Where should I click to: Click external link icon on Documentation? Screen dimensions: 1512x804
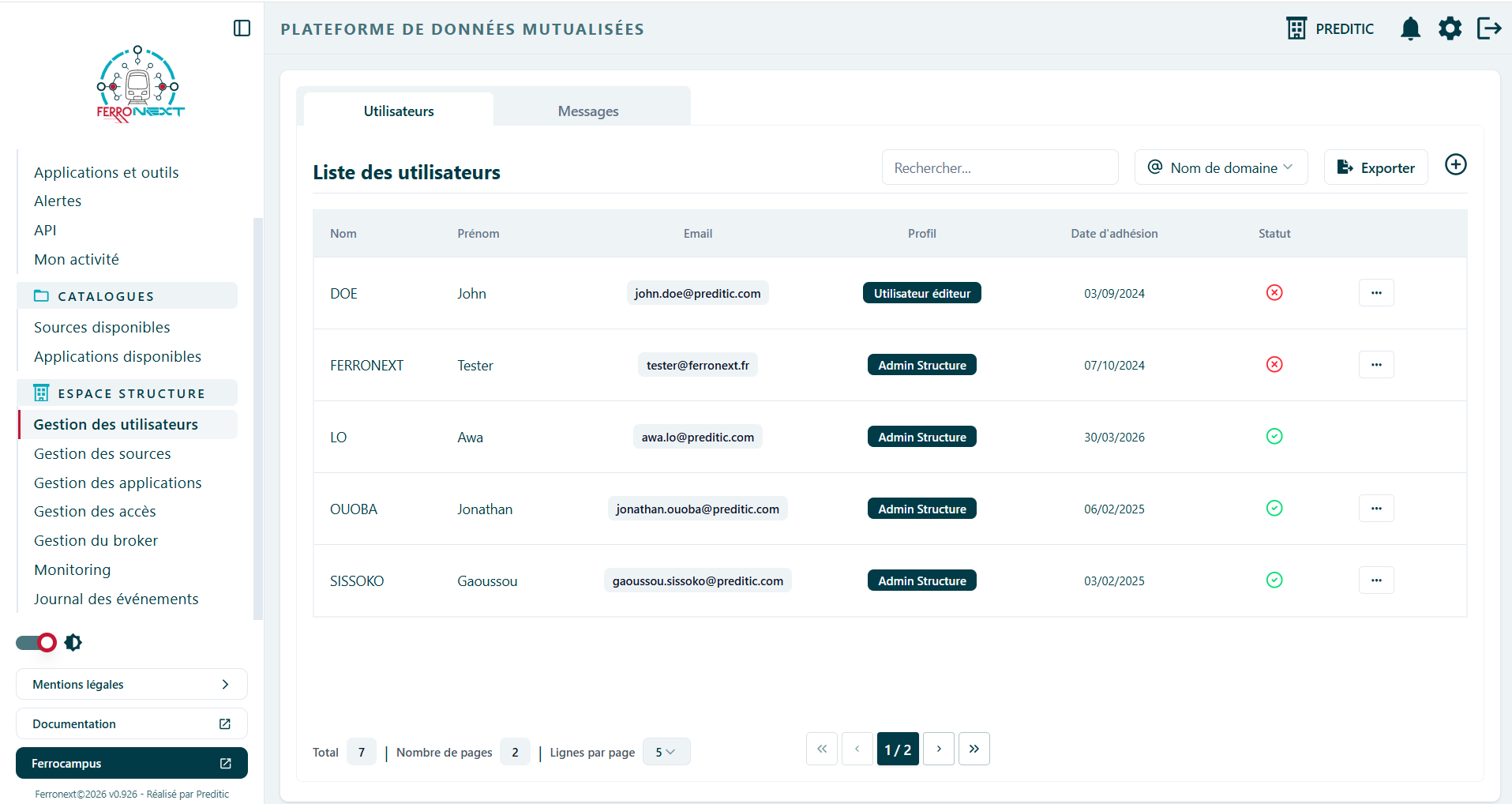[x=225, y=724]
